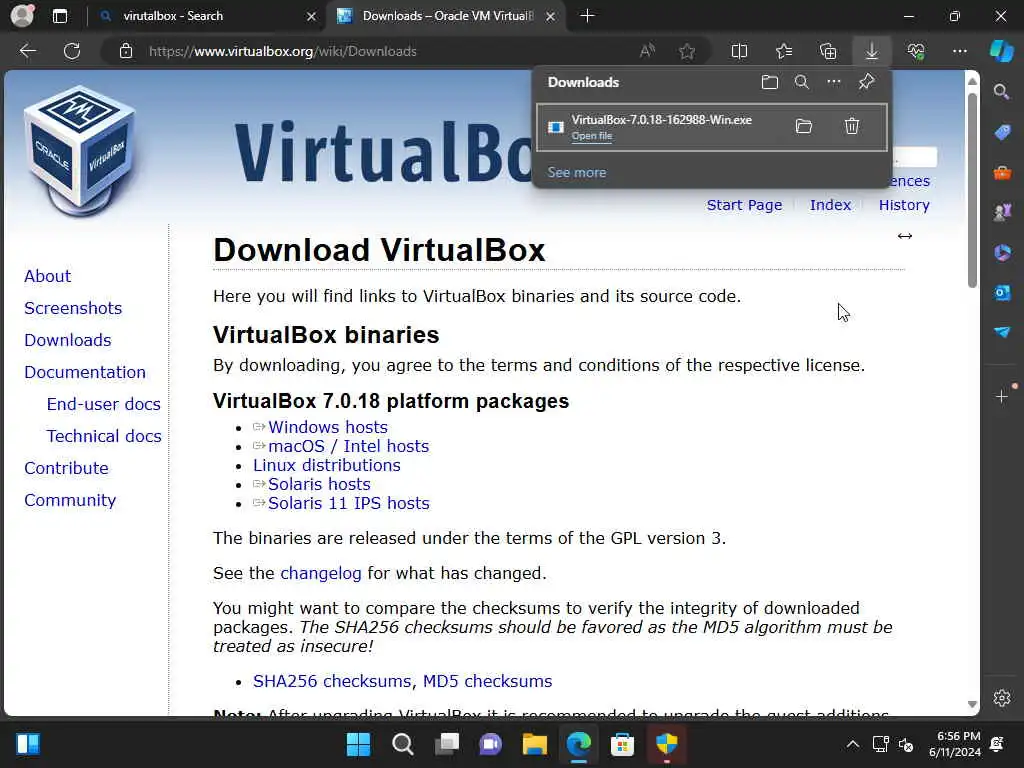Pin the Downloads panel
The image size is (1024, 768).
point(867,82)
